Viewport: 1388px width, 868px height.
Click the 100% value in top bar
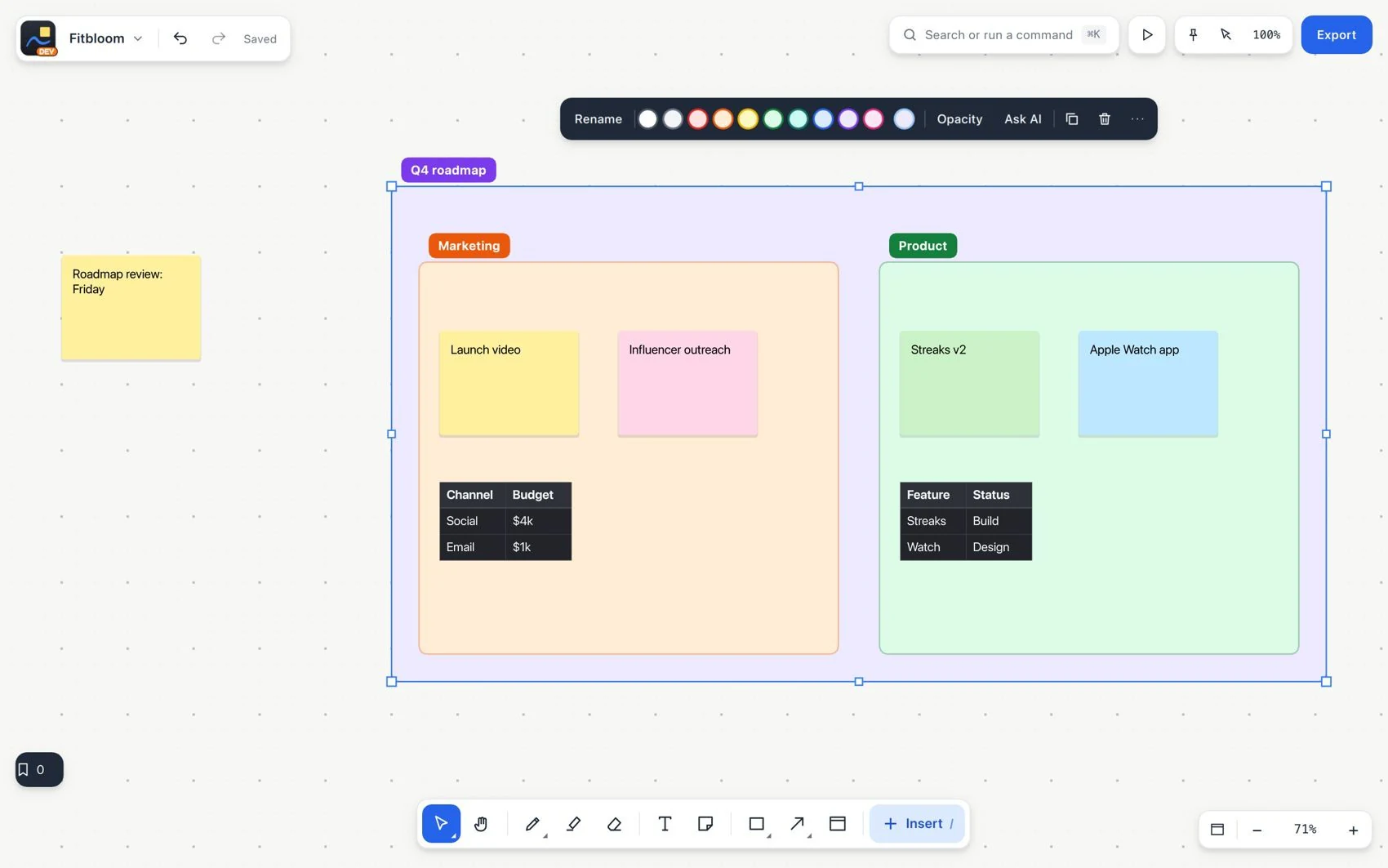tap(1266, 34)
